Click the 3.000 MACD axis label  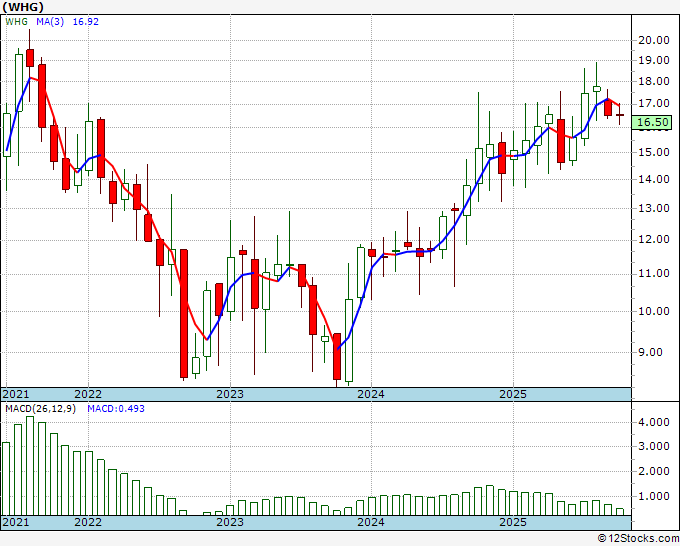[x=654, y=447]
